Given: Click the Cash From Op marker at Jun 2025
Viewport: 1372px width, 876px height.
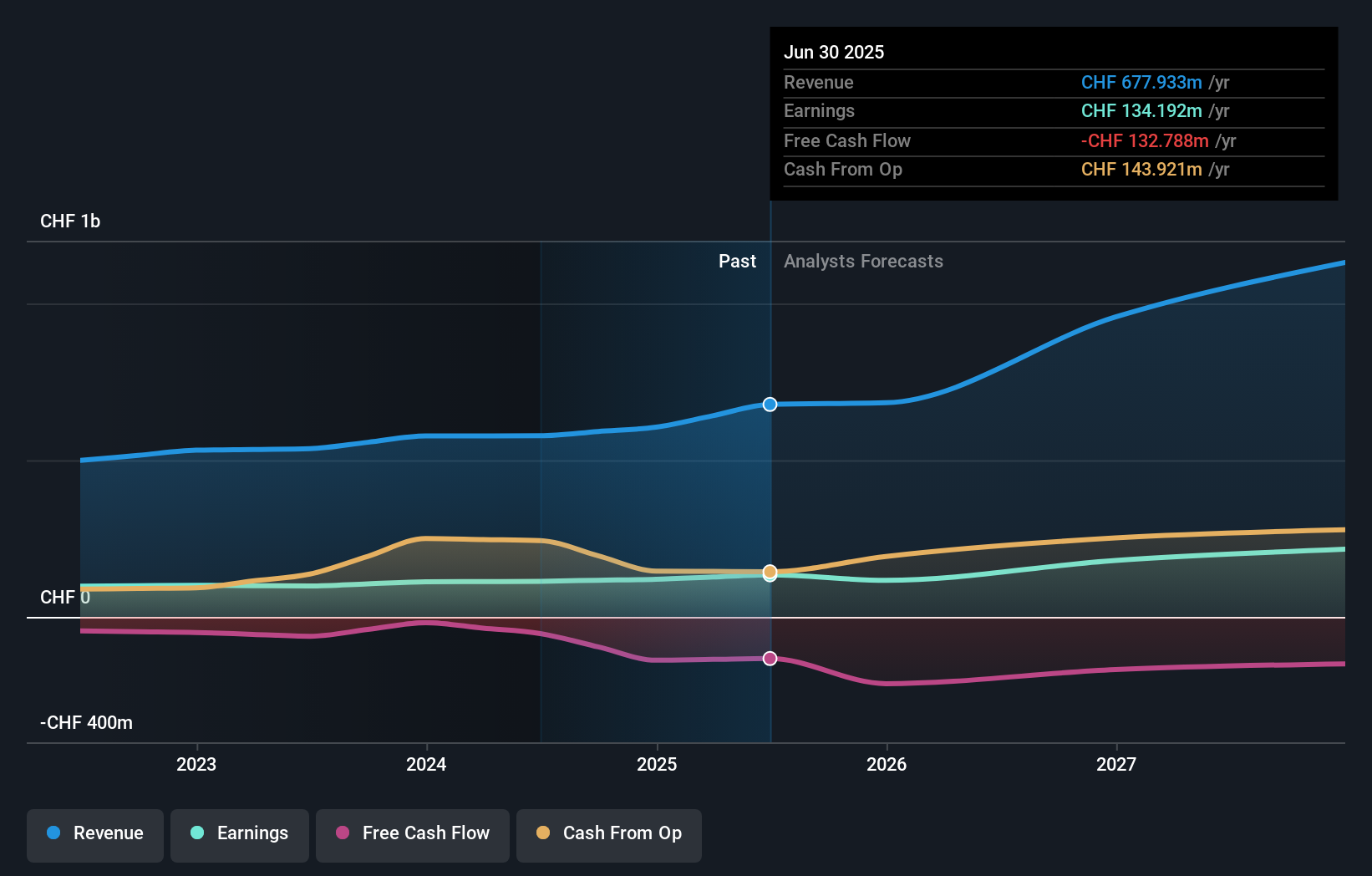Looking at the screenshot, I should (770, 573).
